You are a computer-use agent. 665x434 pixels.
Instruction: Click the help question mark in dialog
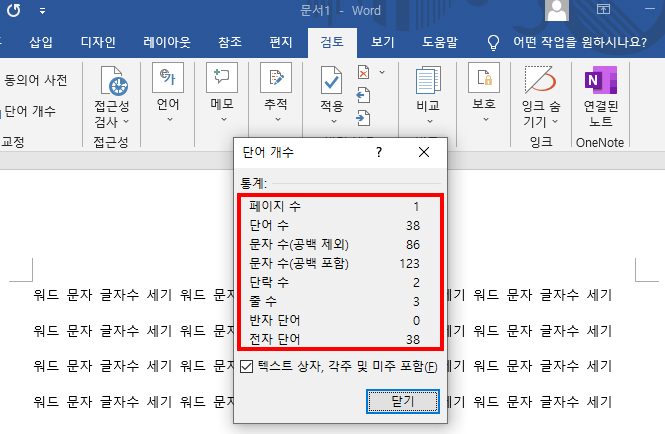tap(379, 152)
